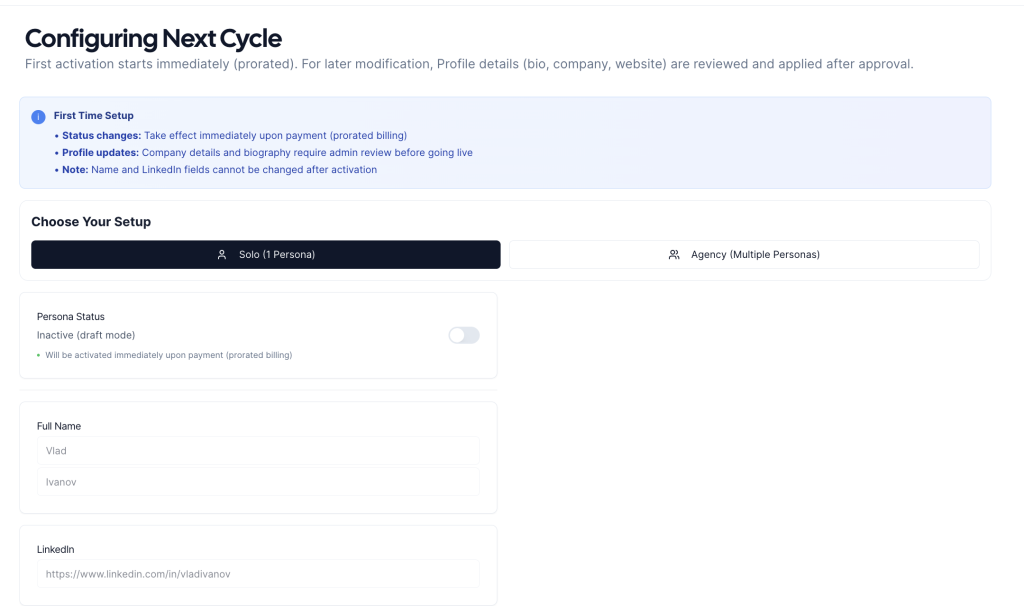Click the group icon on the Agency option
Image resolution: width=1024 pixels, height=606 pixels.
674,255
